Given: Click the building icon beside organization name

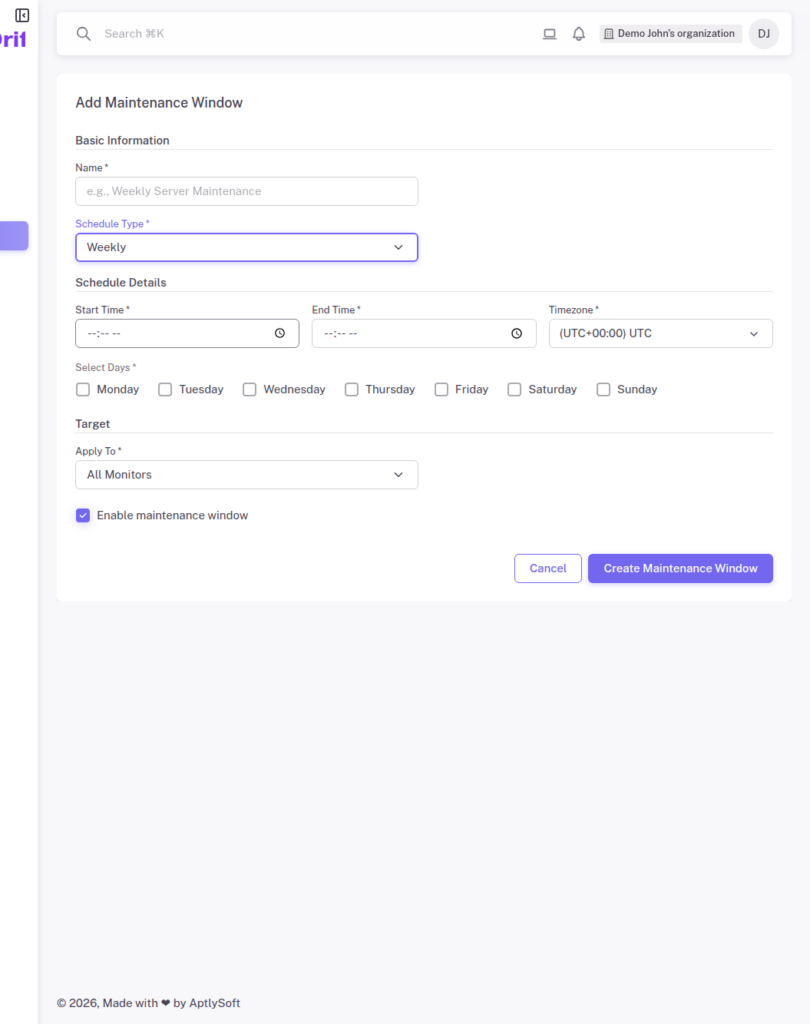Looking at the screenshot, I should tap(608, 33).
